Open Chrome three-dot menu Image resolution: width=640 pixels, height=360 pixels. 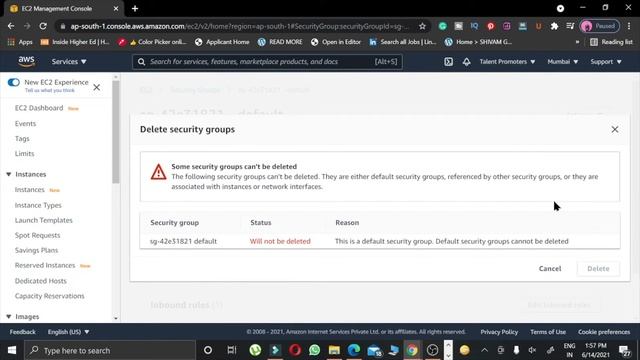point(629,26)
